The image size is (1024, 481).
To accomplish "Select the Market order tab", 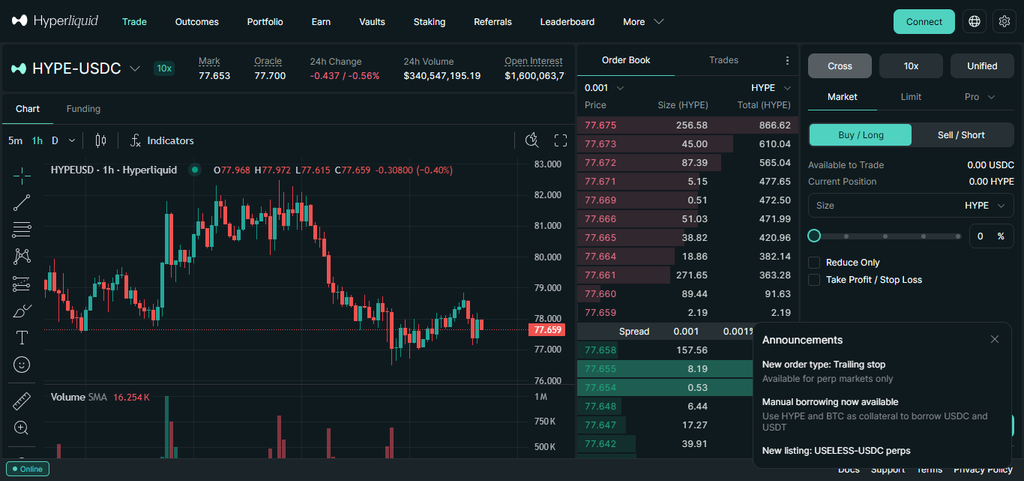I will (x=842, y=97).
